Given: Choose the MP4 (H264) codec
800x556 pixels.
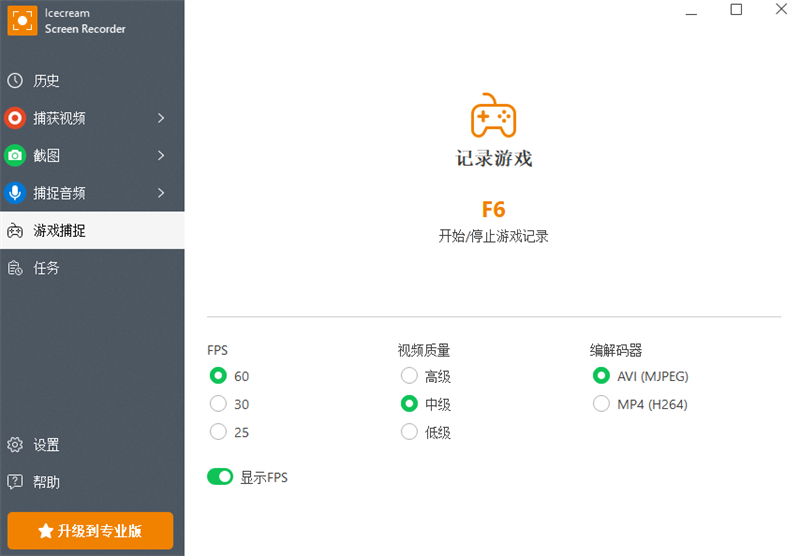Looking at the screenshot, I should (601, 404).
